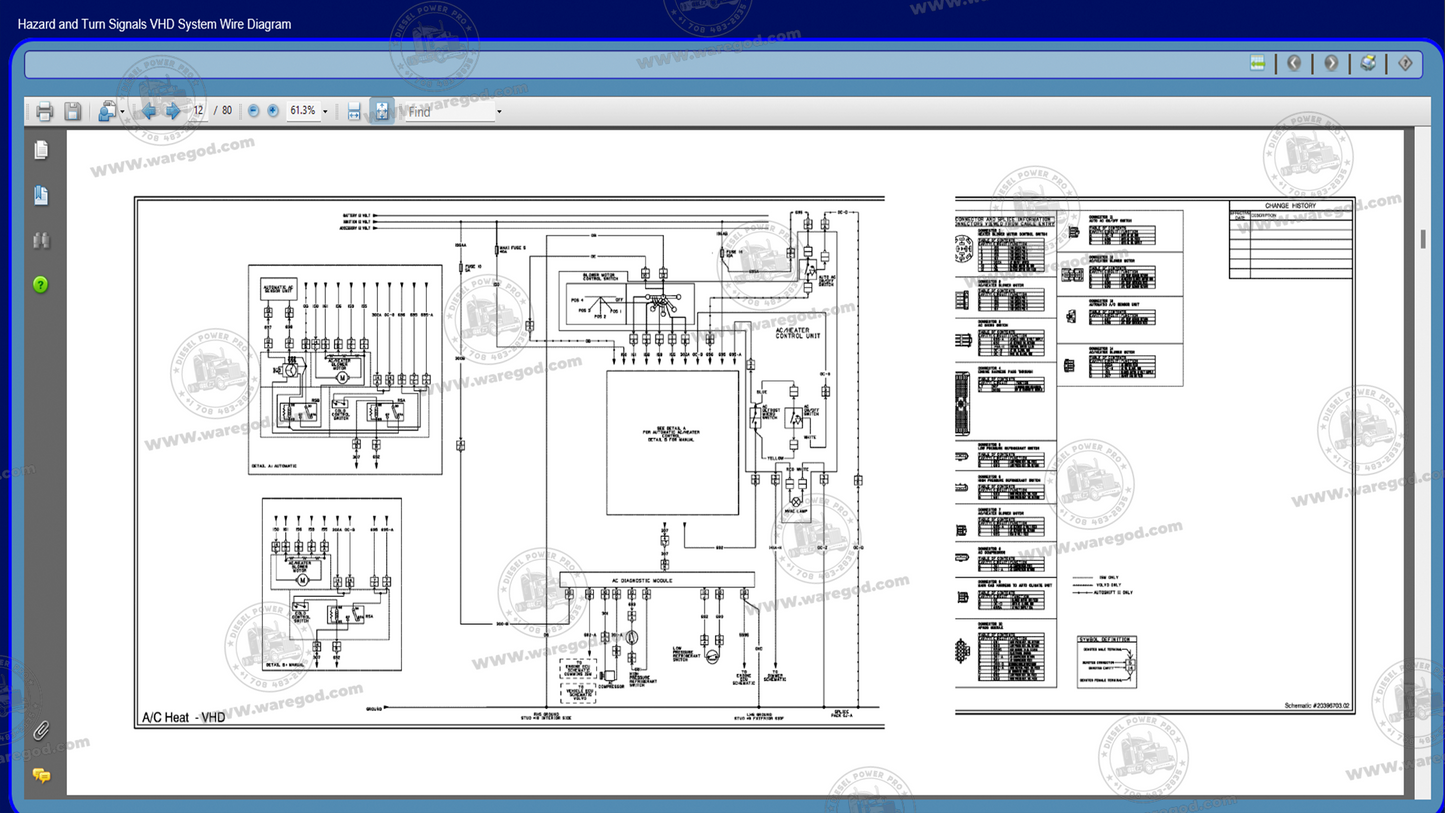
Task: Click the page number field showing 12
Action: click(x=198, y=110)
